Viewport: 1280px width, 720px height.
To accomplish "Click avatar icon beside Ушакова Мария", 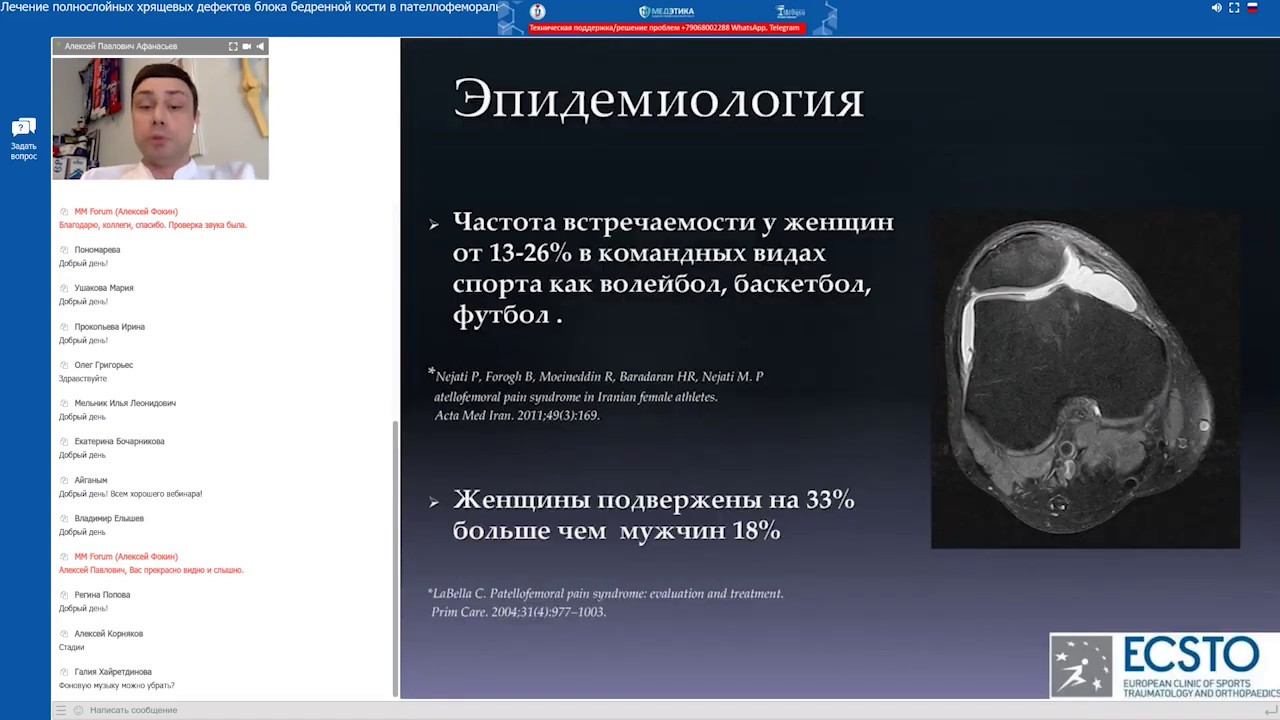I will [65, 288].
